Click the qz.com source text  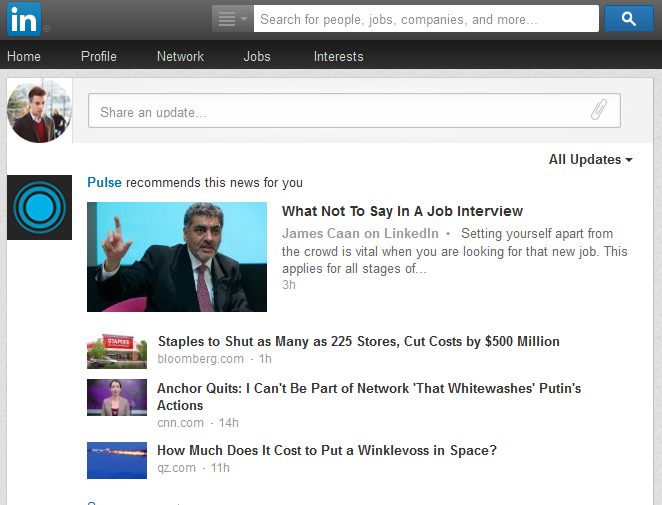[176, 468]
